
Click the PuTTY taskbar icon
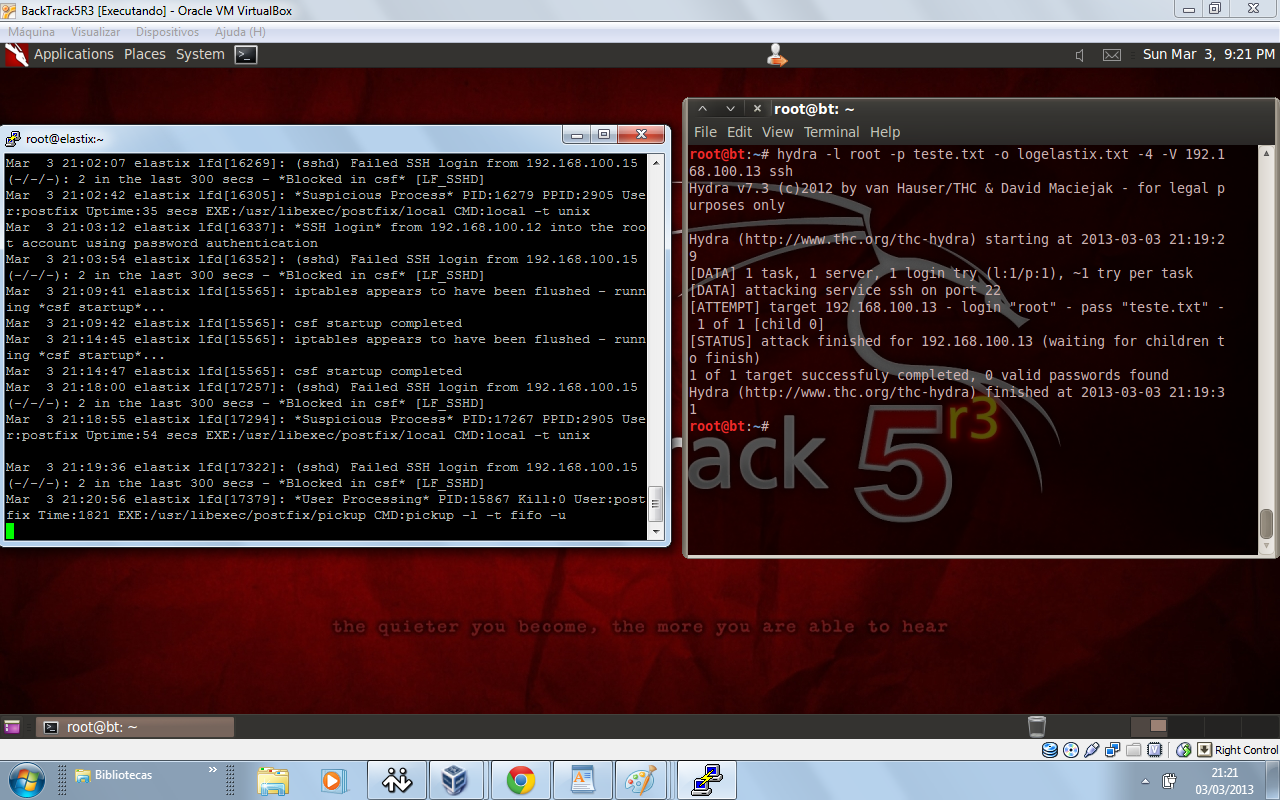click(x=708, y=780)
